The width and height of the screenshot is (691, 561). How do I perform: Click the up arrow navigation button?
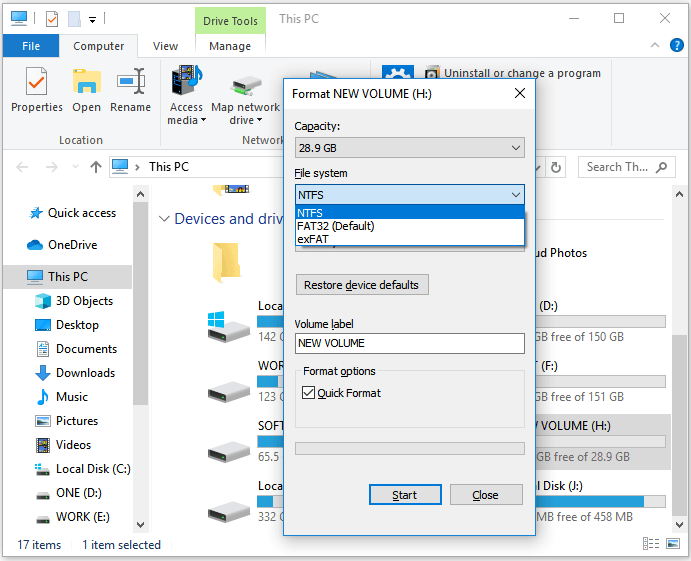95,167
